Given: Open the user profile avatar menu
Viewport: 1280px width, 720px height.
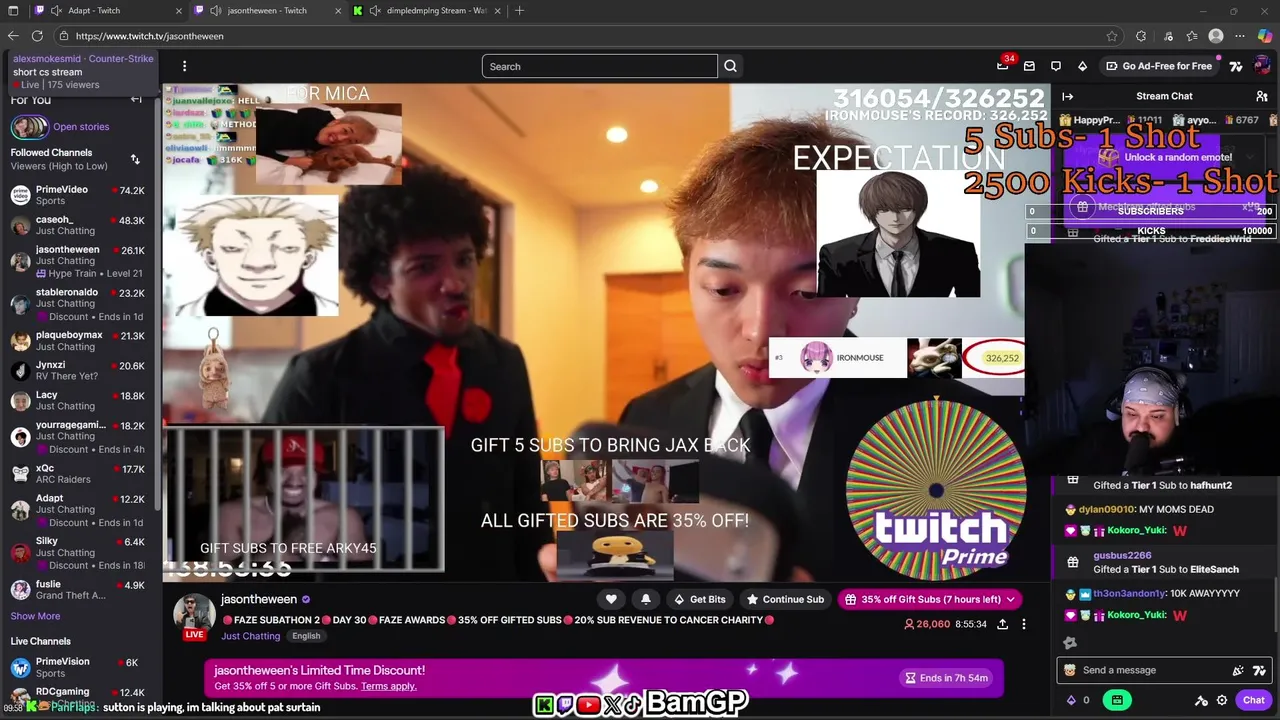Looking at the screenshot, I should [x=1261, y=66].
